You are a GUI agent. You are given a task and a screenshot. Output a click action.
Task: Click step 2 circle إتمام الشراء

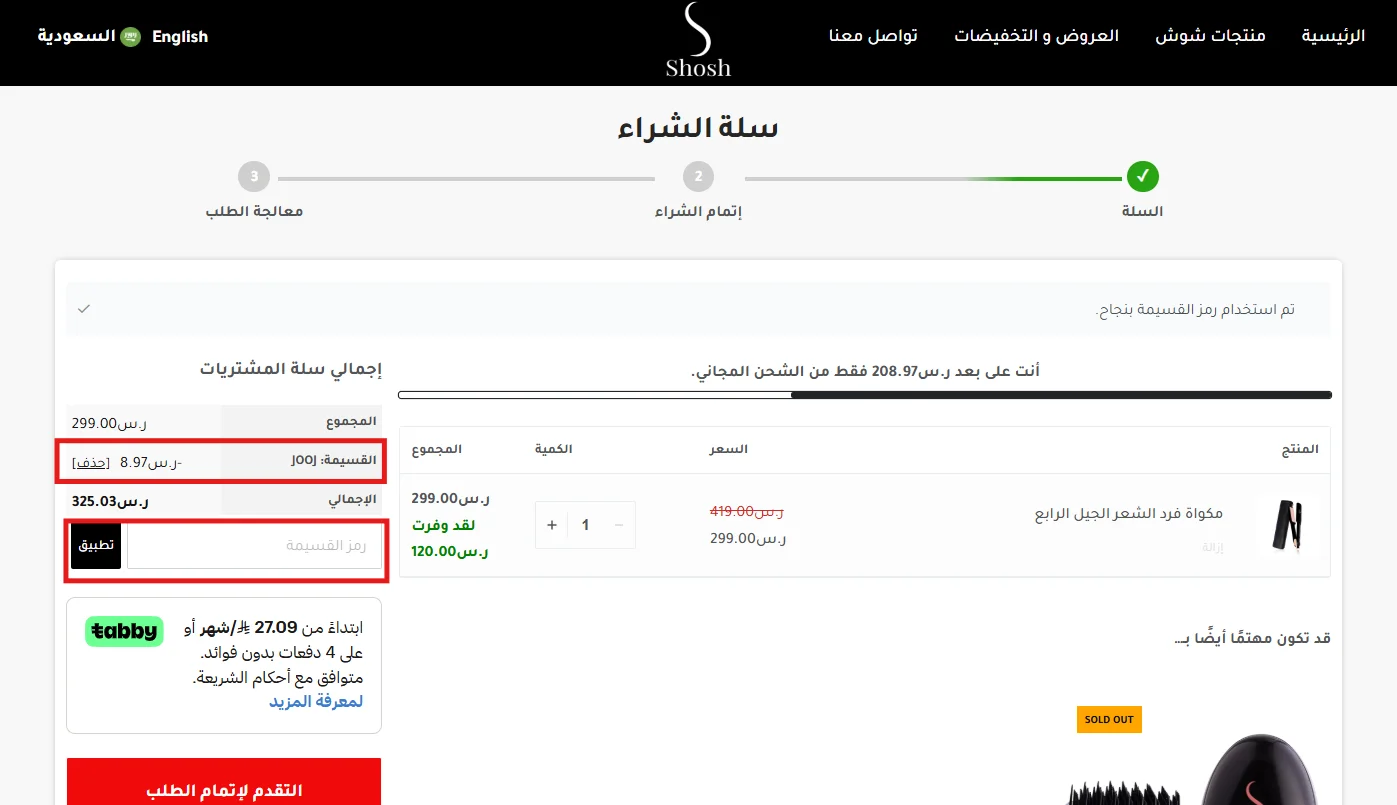[x=698, y=177]
